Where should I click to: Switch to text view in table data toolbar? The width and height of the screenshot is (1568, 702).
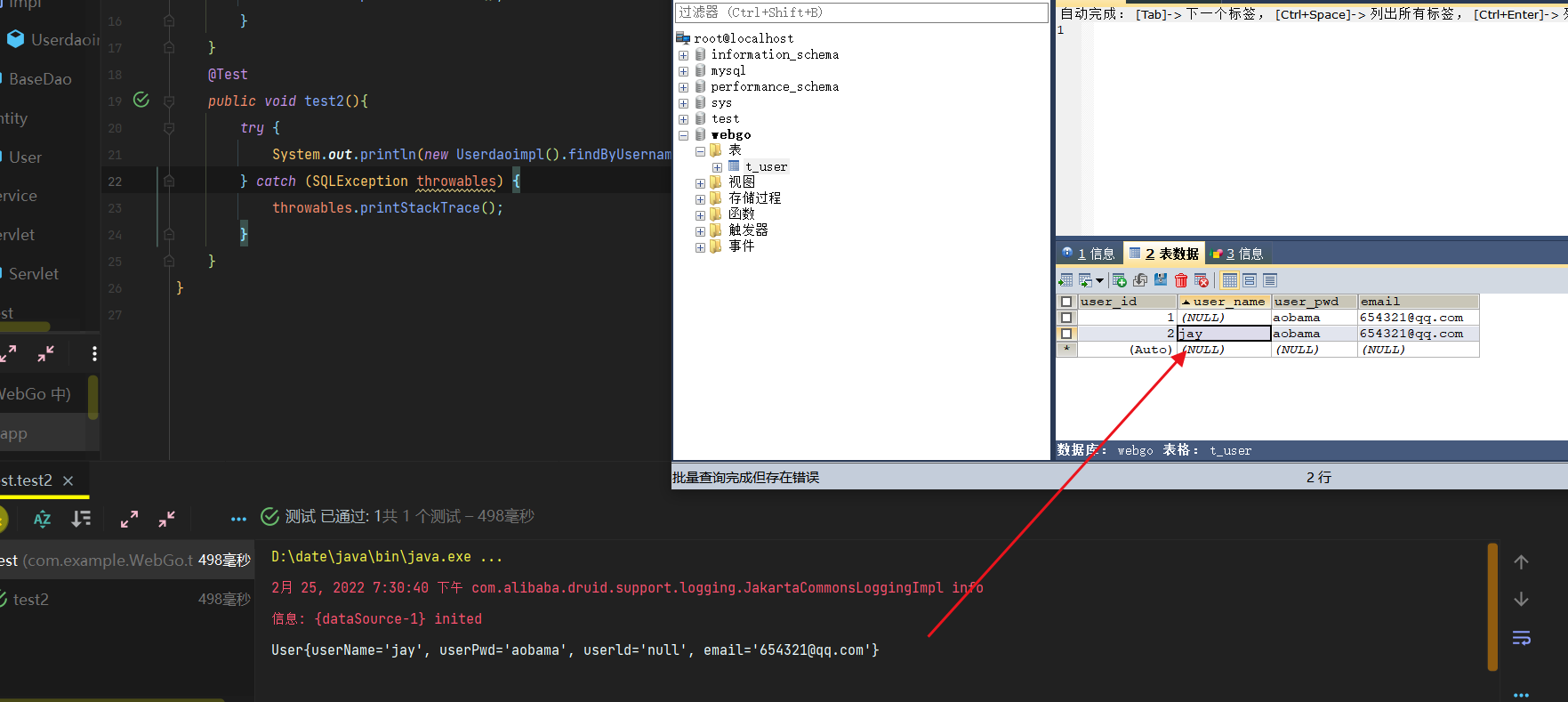click(1270, 280)
